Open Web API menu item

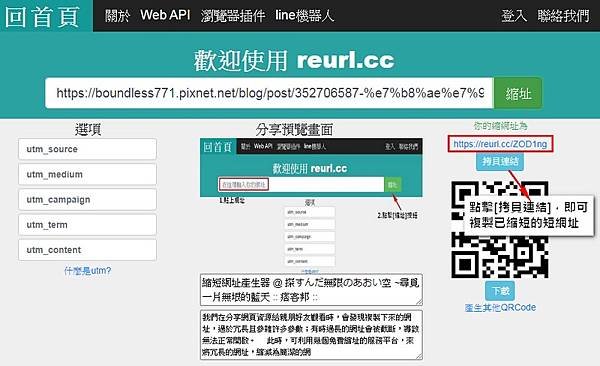tap(165, 15)
